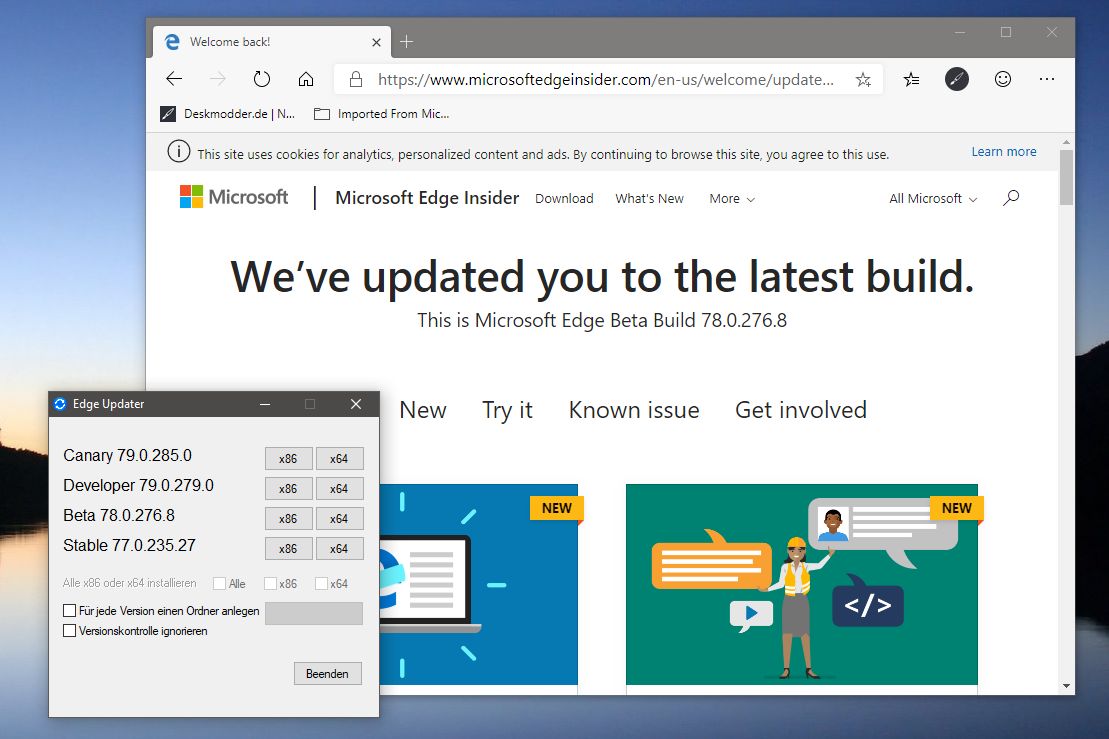Download Developer x86 build
The height and width of the screenshot is (739, 1109).
(x=288, y=489)
